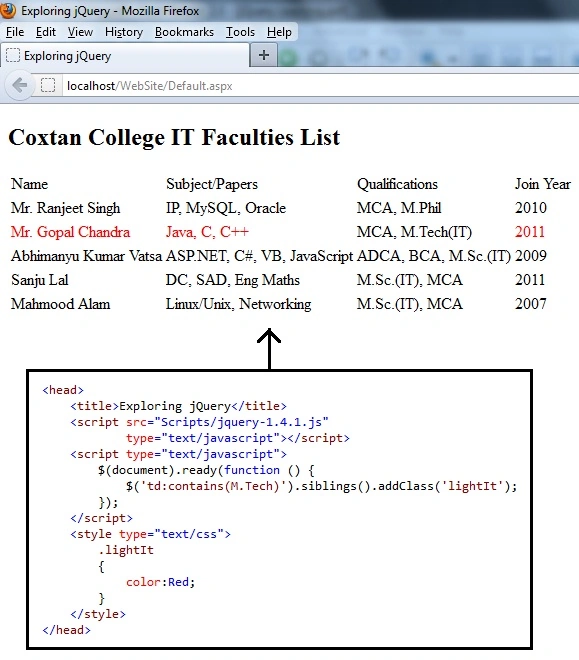This screenshot has width=579, height=660.
Task: Open the File menu
Action: [x=15, y=32]
